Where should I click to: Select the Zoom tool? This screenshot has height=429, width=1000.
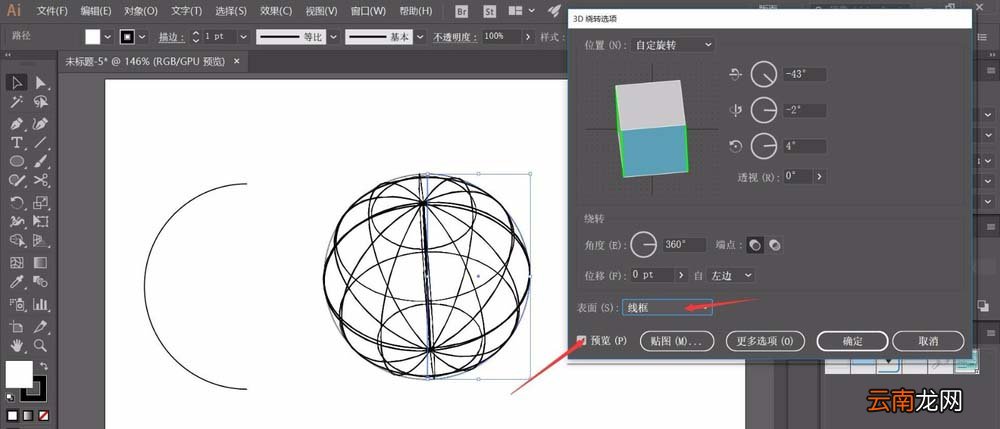41,345
